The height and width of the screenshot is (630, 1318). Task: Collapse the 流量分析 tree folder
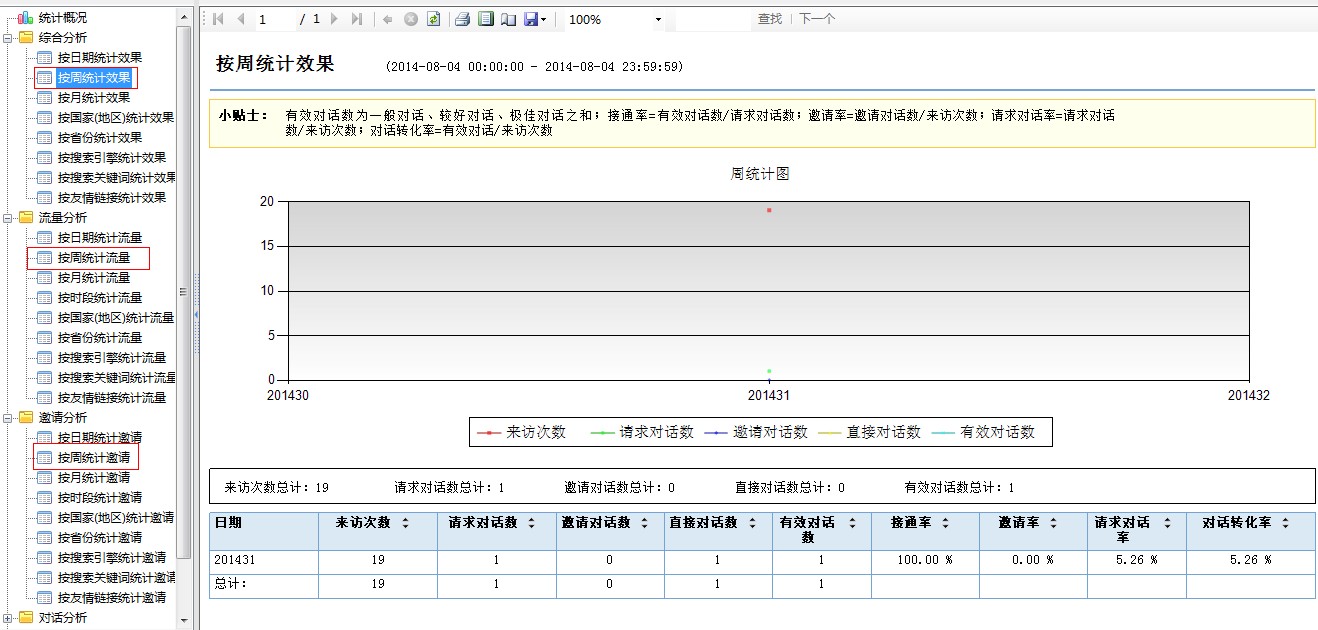coord(8,218)
